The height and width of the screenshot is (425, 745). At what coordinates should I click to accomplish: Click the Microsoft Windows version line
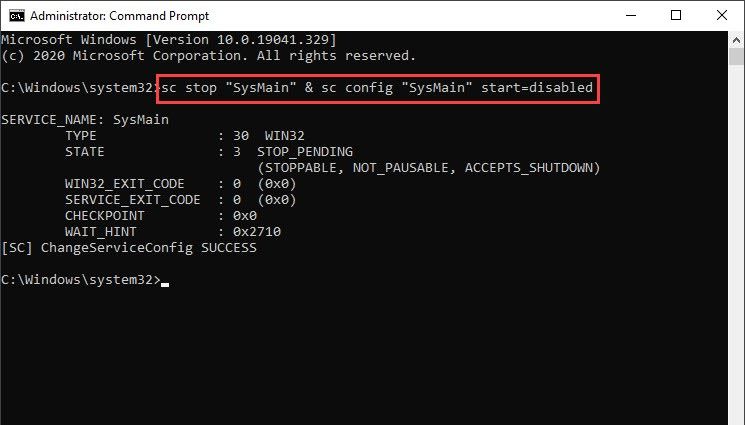[168, 39]
